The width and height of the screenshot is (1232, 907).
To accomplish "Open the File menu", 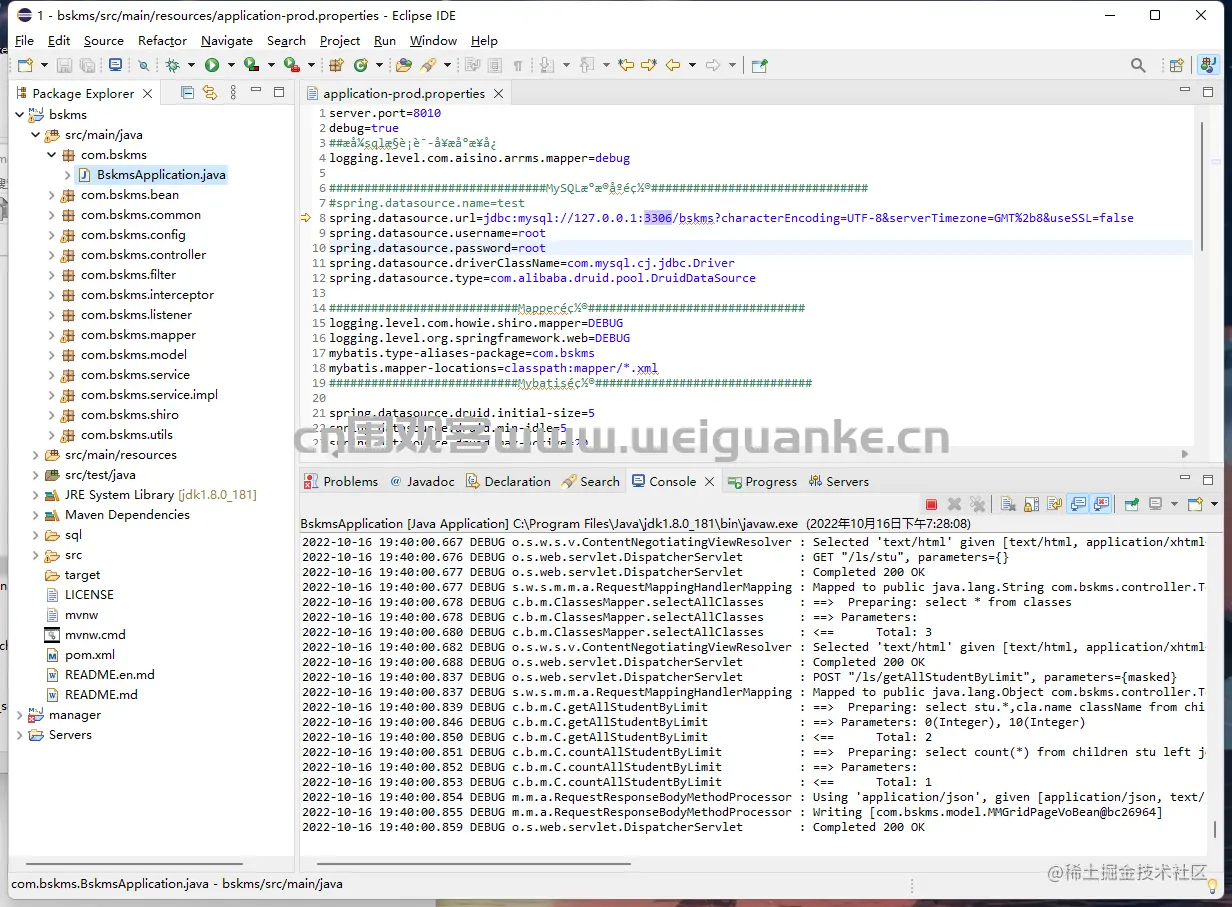I will point(24,40).
